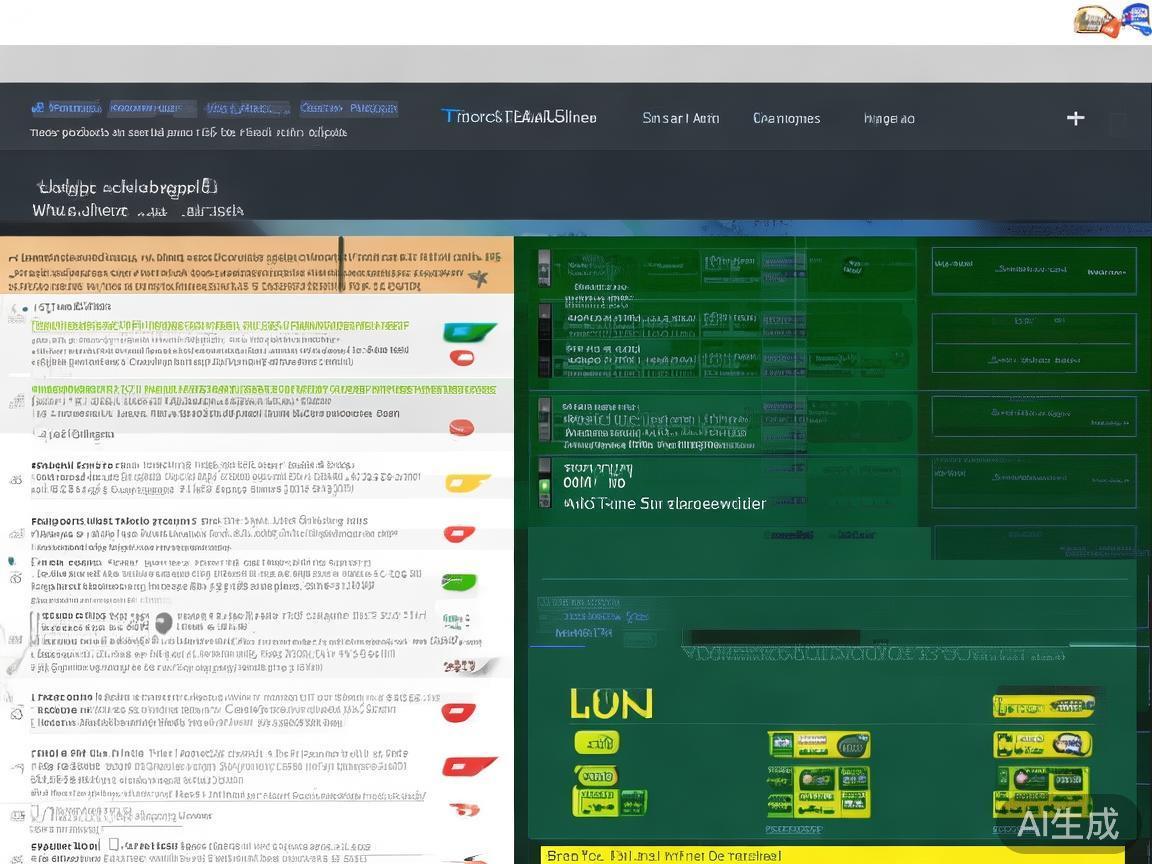The height and width of the screenshot is (864, 1152).
Task: Open the dark square control beside the plus icon
Action: (1117, 123)
